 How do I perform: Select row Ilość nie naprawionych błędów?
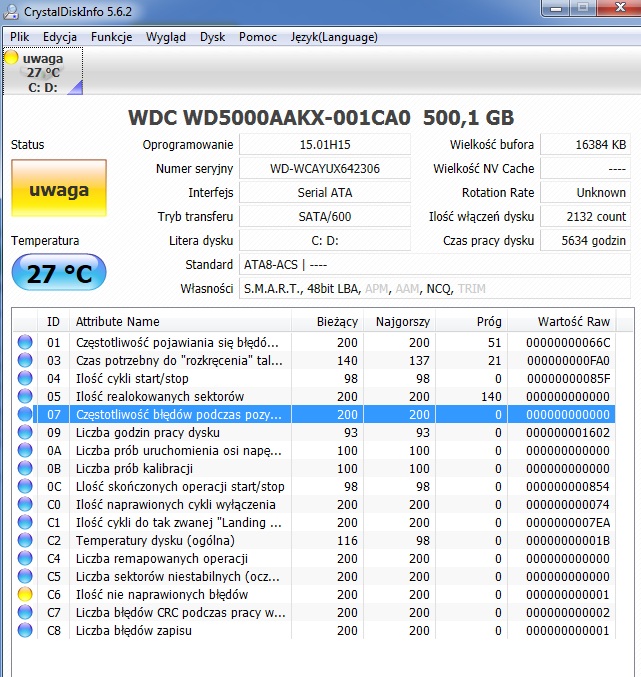coord(314,595)
